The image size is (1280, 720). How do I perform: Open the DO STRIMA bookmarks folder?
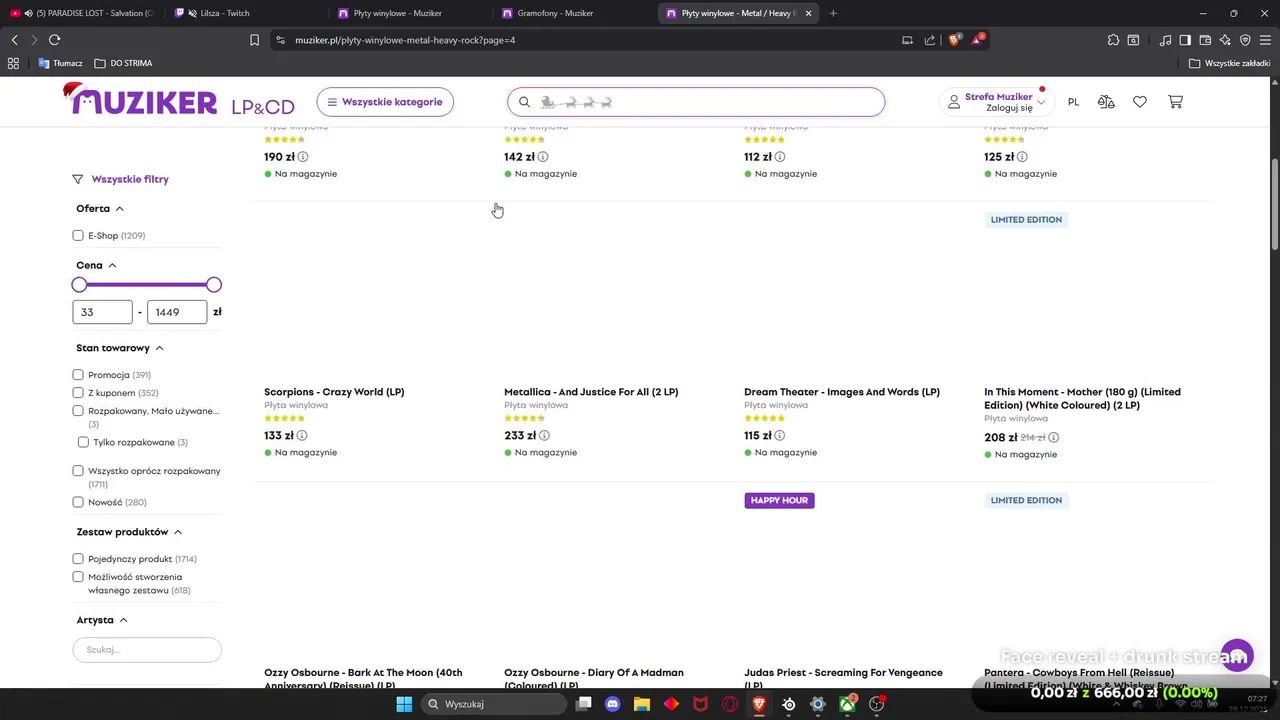coord(123,63)
